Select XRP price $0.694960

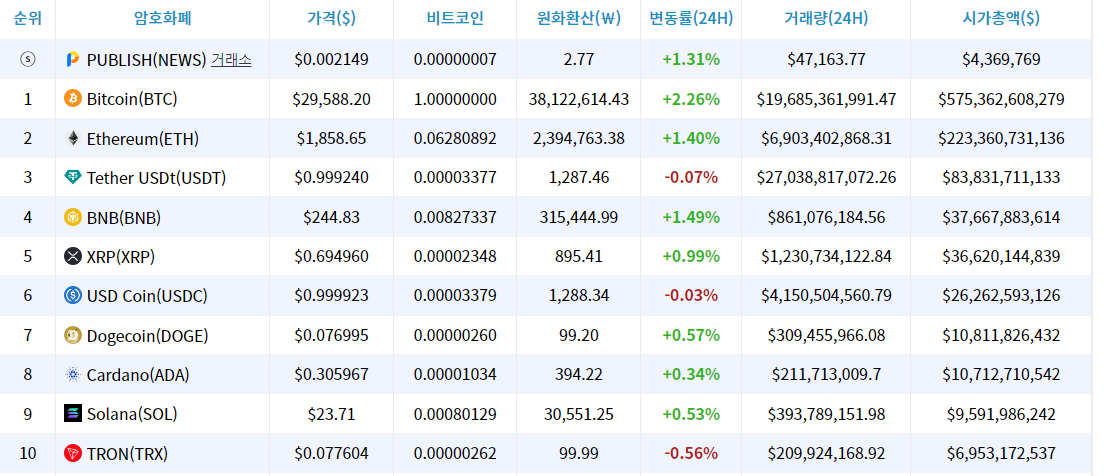click(x=332, y=256)
